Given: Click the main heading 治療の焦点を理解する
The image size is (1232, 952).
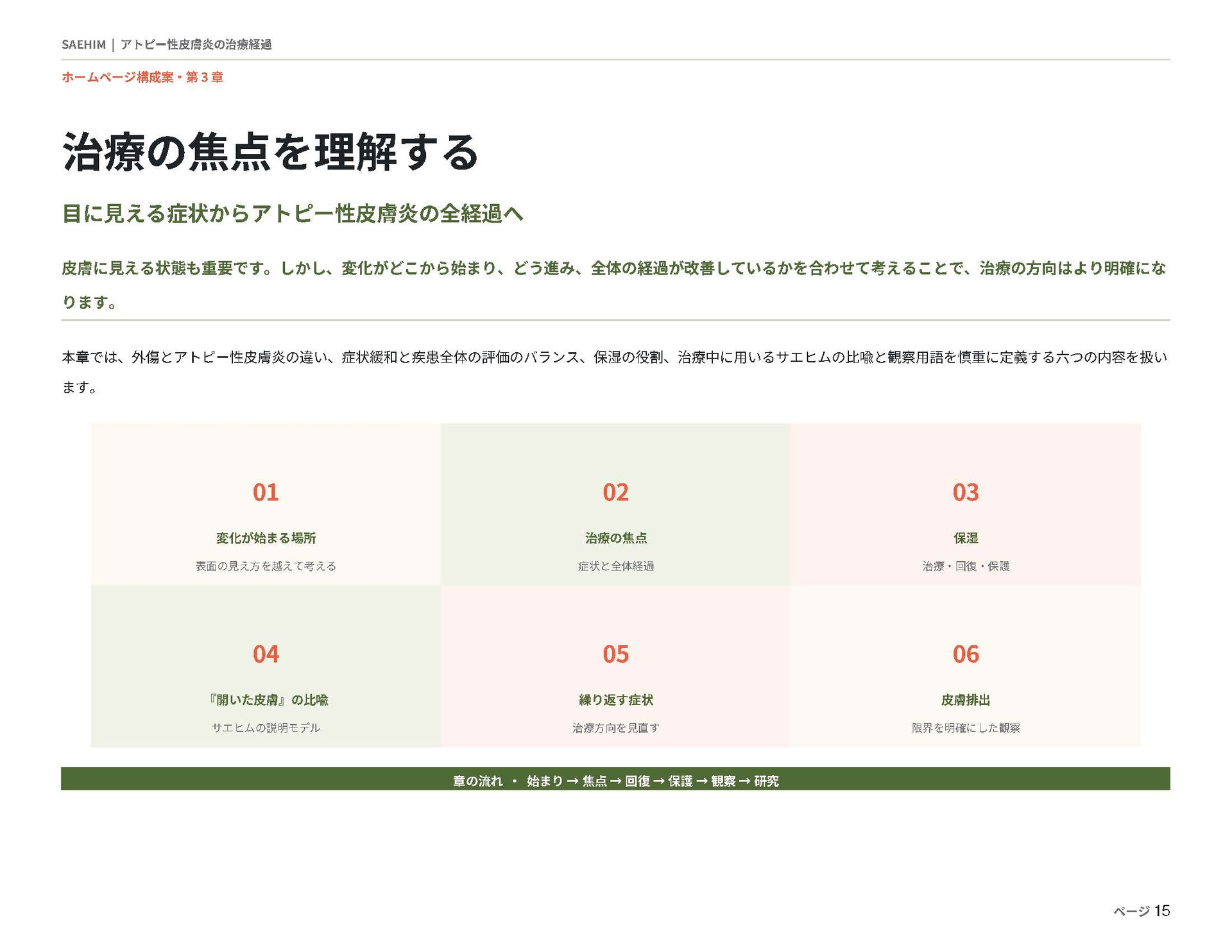Looking at the screenshot, I should [270, 153].
